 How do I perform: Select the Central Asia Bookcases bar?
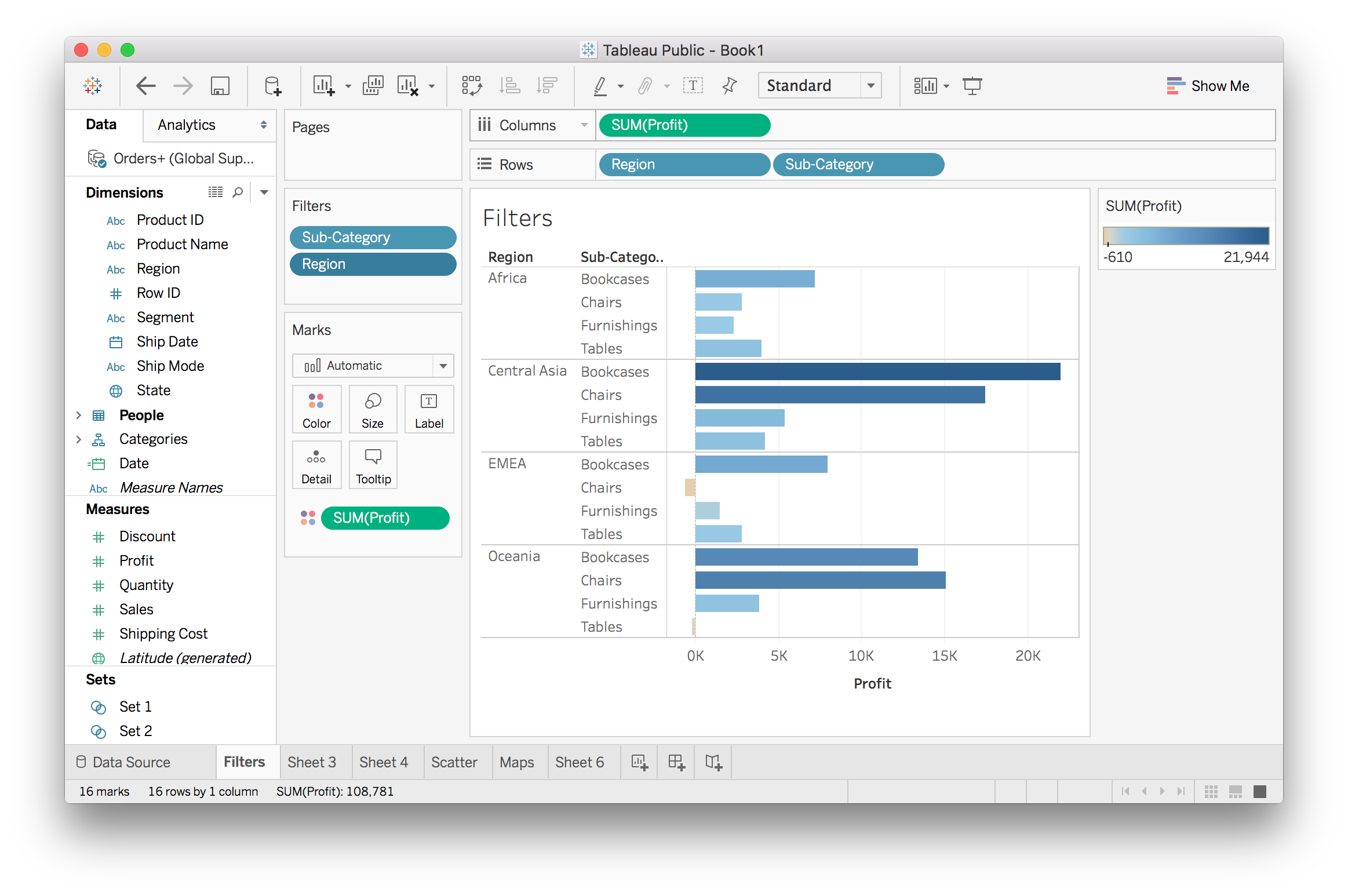point(877,371)
